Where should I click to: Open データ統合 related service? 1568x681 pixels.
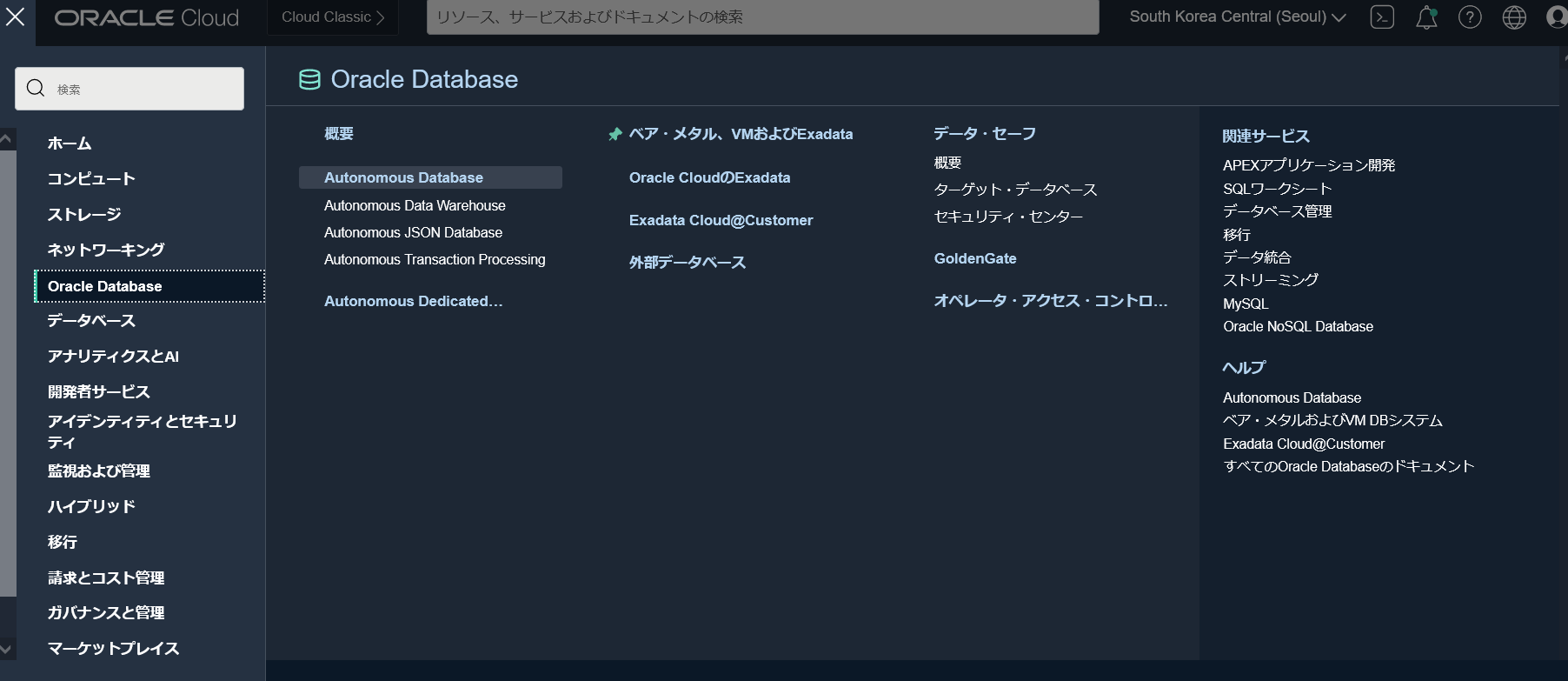click(x=1257, y=257)
